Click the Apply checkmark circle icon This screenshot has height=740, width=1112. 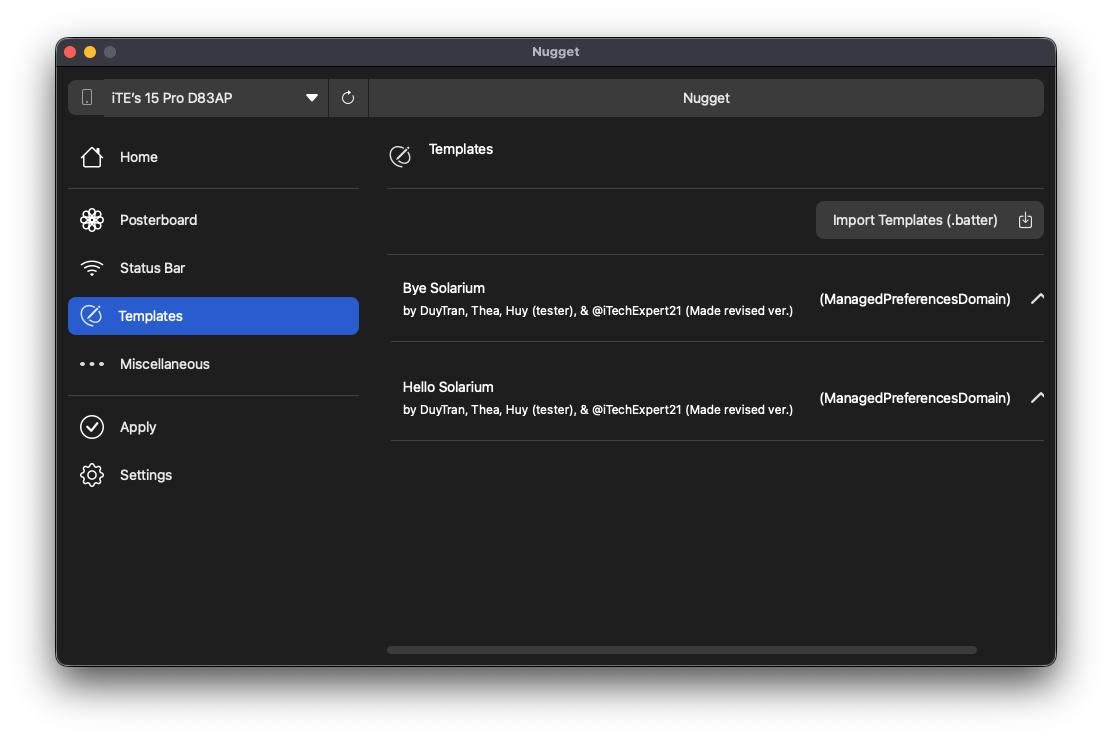coord(91,427)
